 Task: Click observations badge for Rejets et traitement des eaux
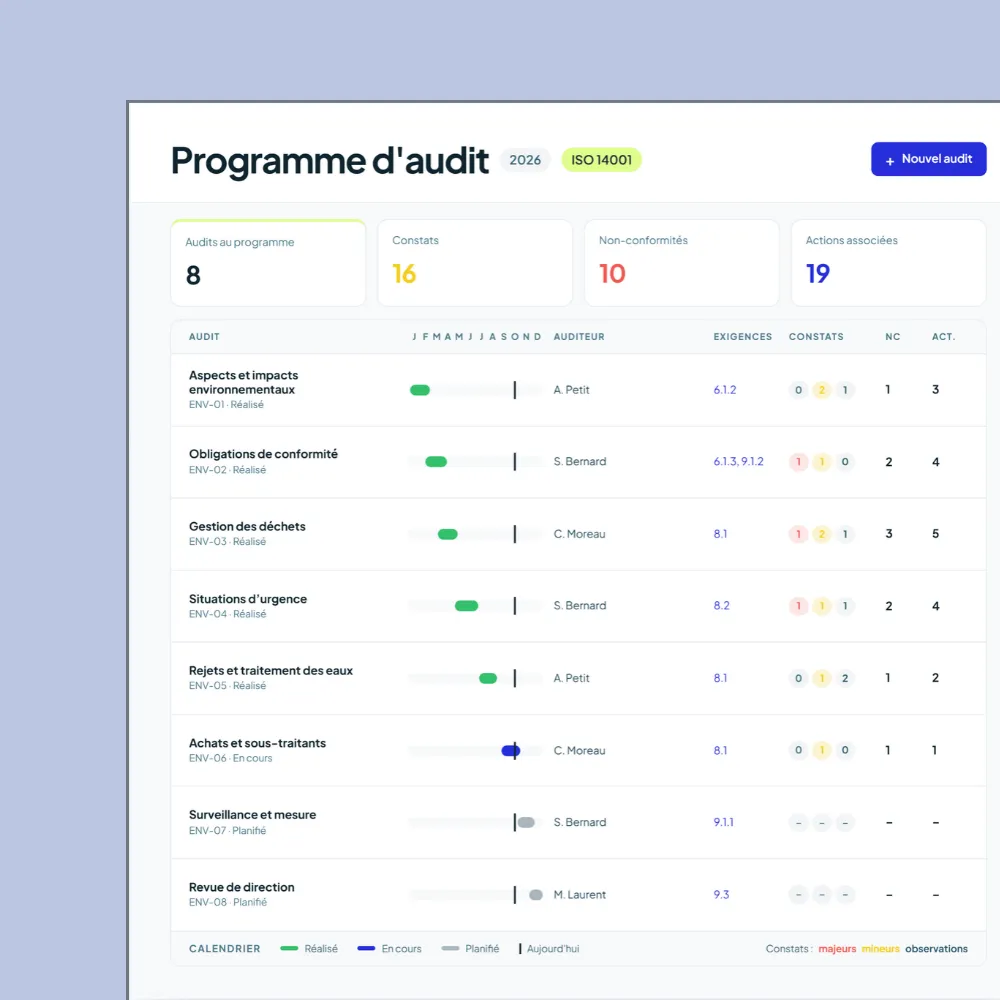[x=844, y=678]
